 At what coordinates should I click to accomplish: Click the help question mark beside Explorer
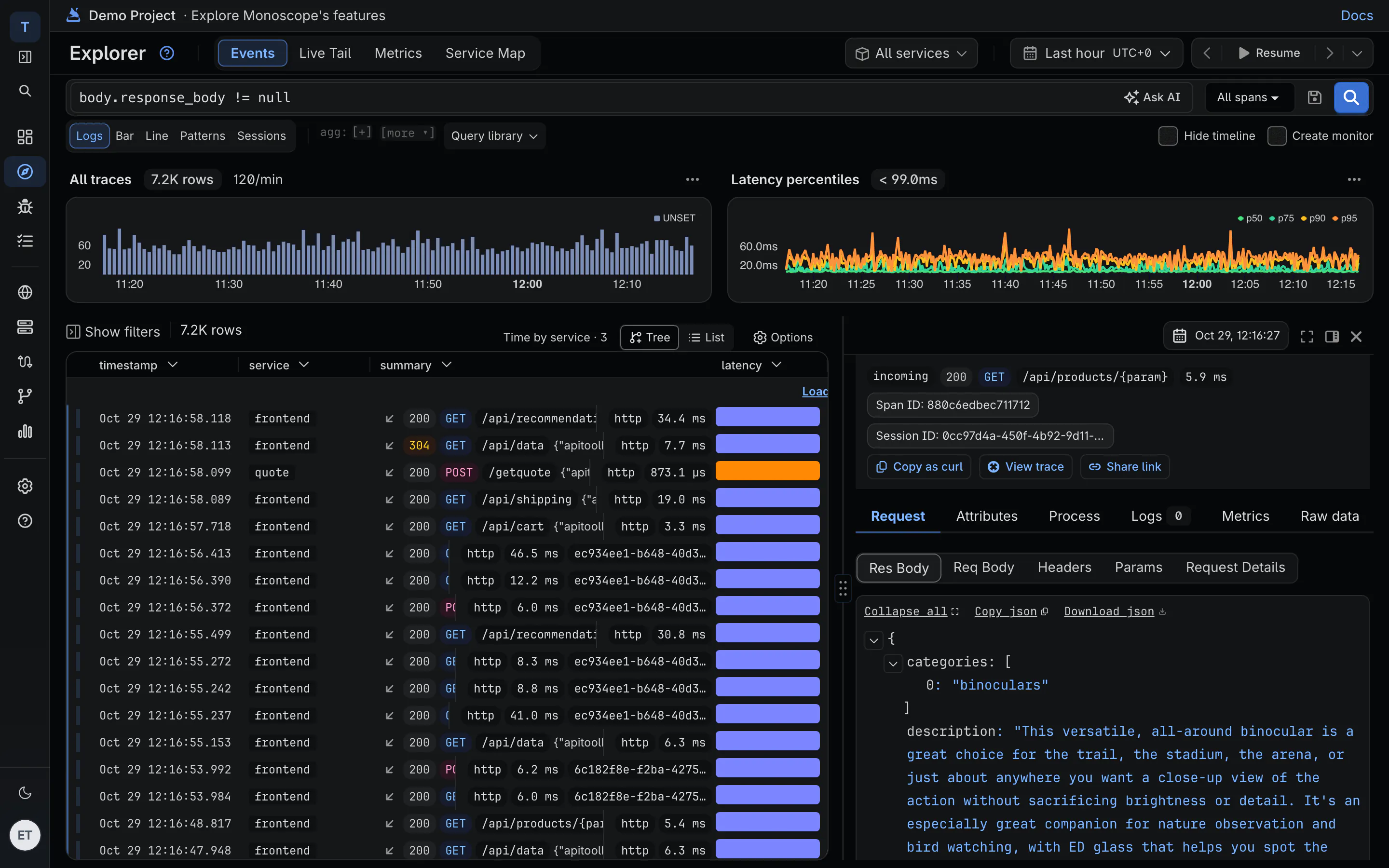167,53
